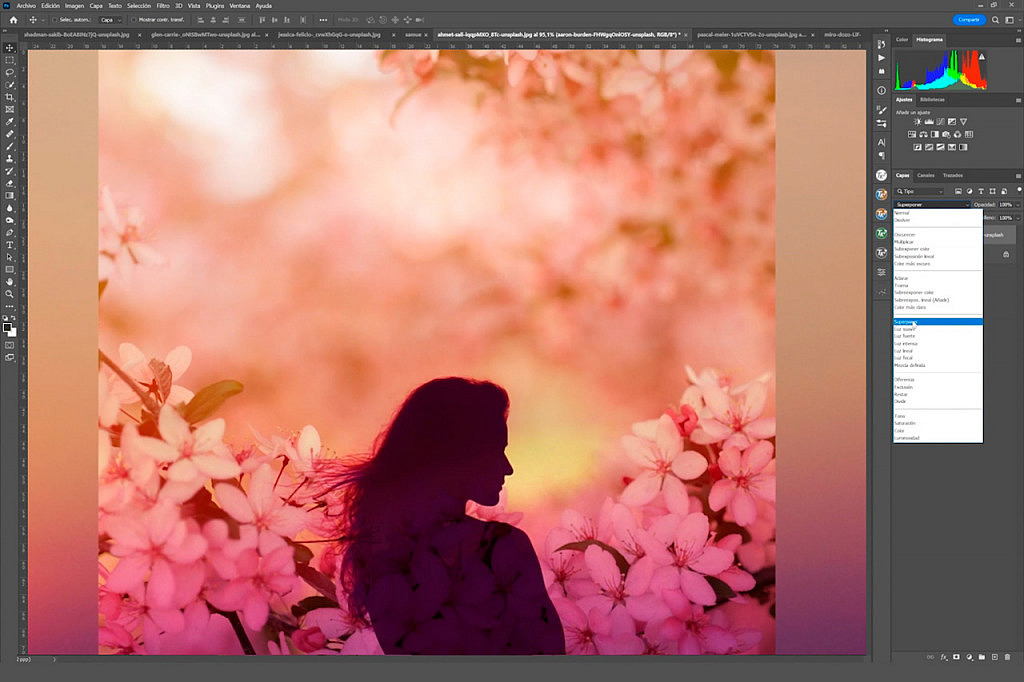The width and height of the screenshot is (1024, 682).
Task: Select the Clone Stamp tool
Action: [x=9, y=158]
